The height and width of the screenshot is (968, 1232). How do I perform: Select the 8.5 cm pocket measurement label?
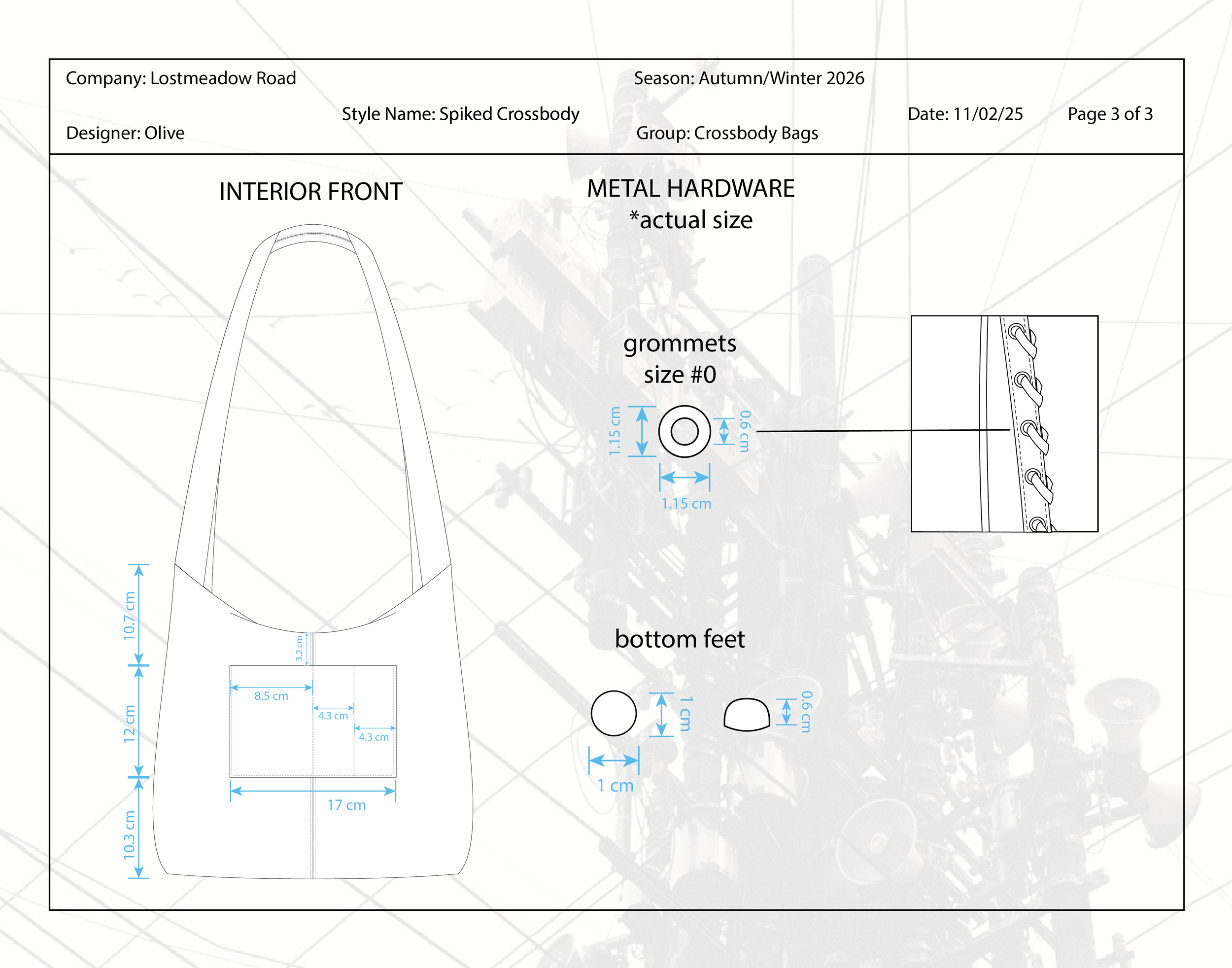(271, 696)
